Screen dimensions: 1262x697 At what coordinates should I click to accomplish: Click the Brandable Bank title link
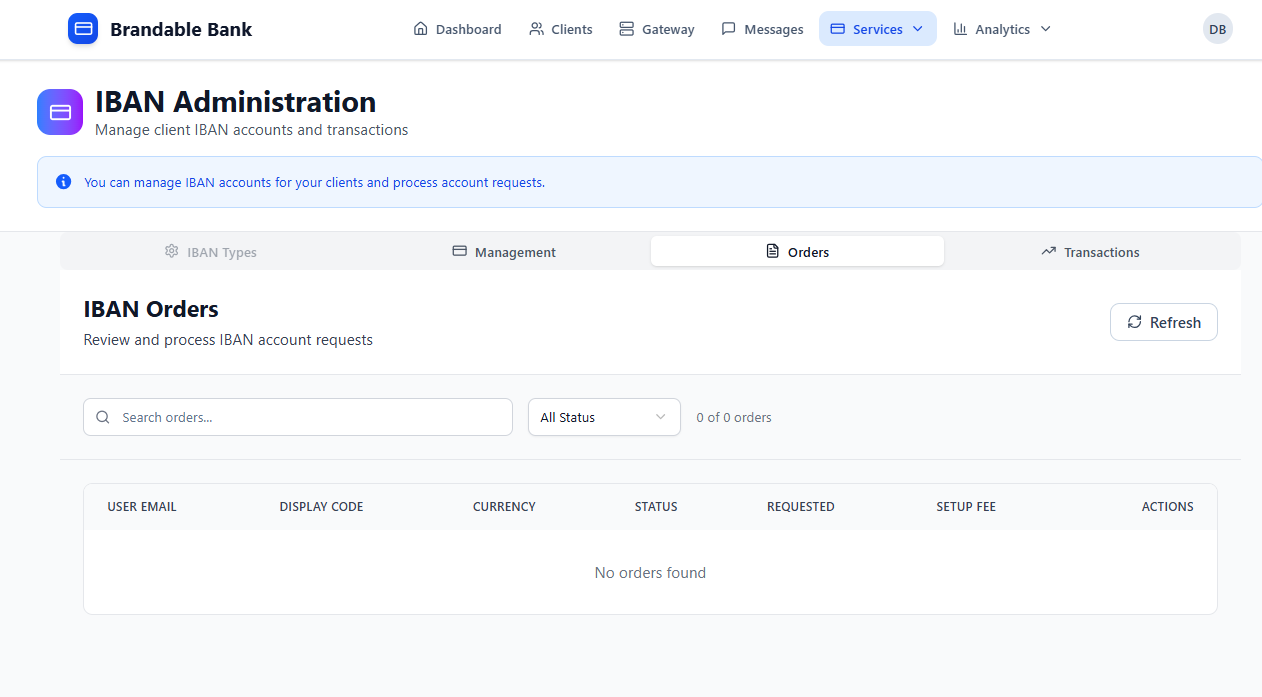pos(181,29)
